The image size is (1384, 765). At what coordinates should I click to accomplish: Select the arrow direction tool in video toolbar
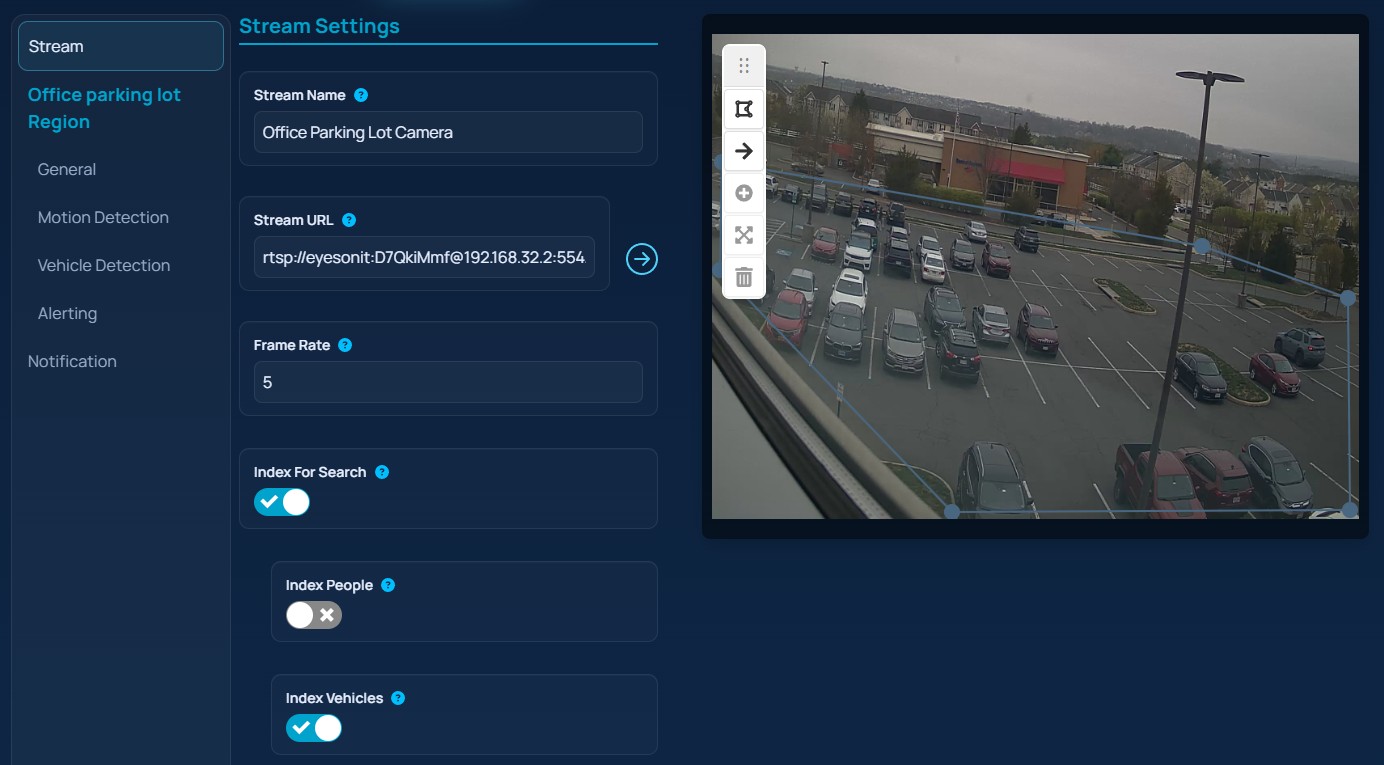(743, 151)
